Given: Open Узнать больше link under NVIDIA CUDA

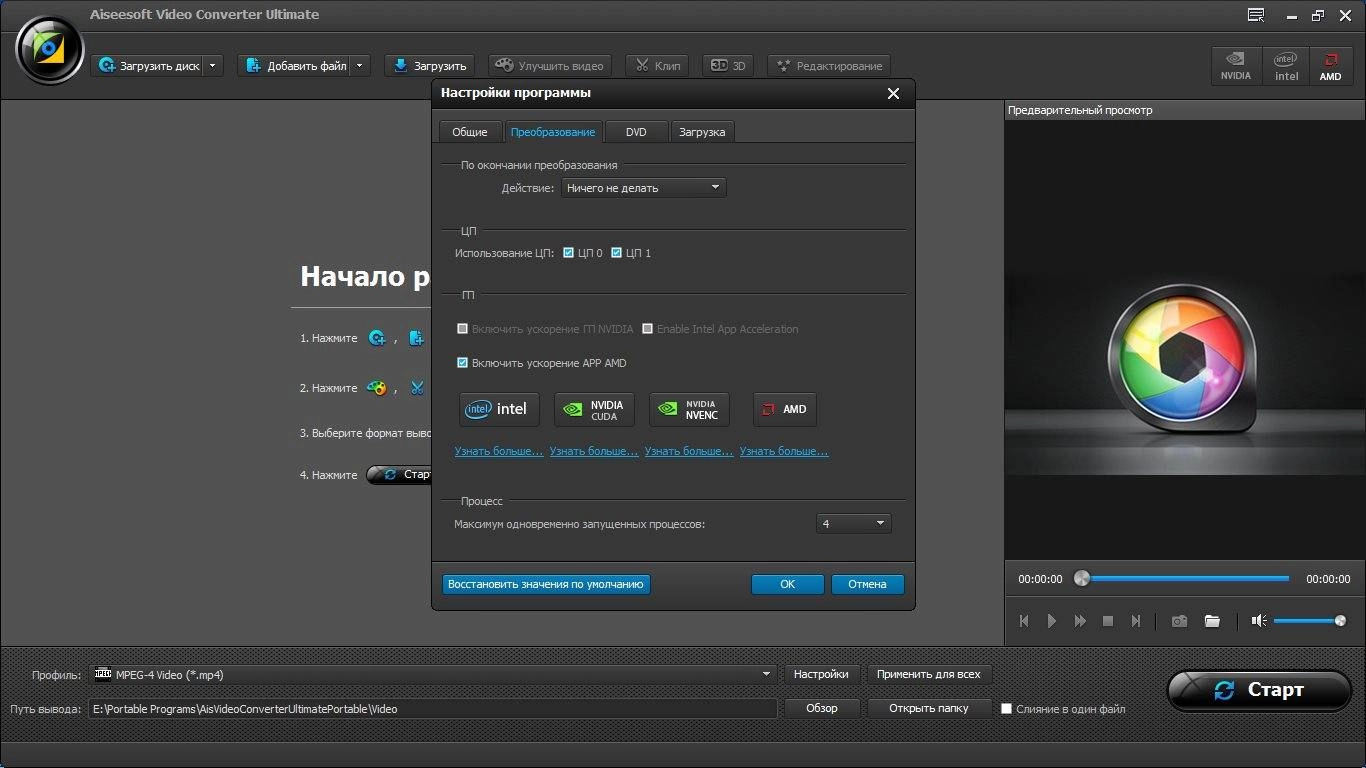Looking at the screenshot, I should point(594,451).
